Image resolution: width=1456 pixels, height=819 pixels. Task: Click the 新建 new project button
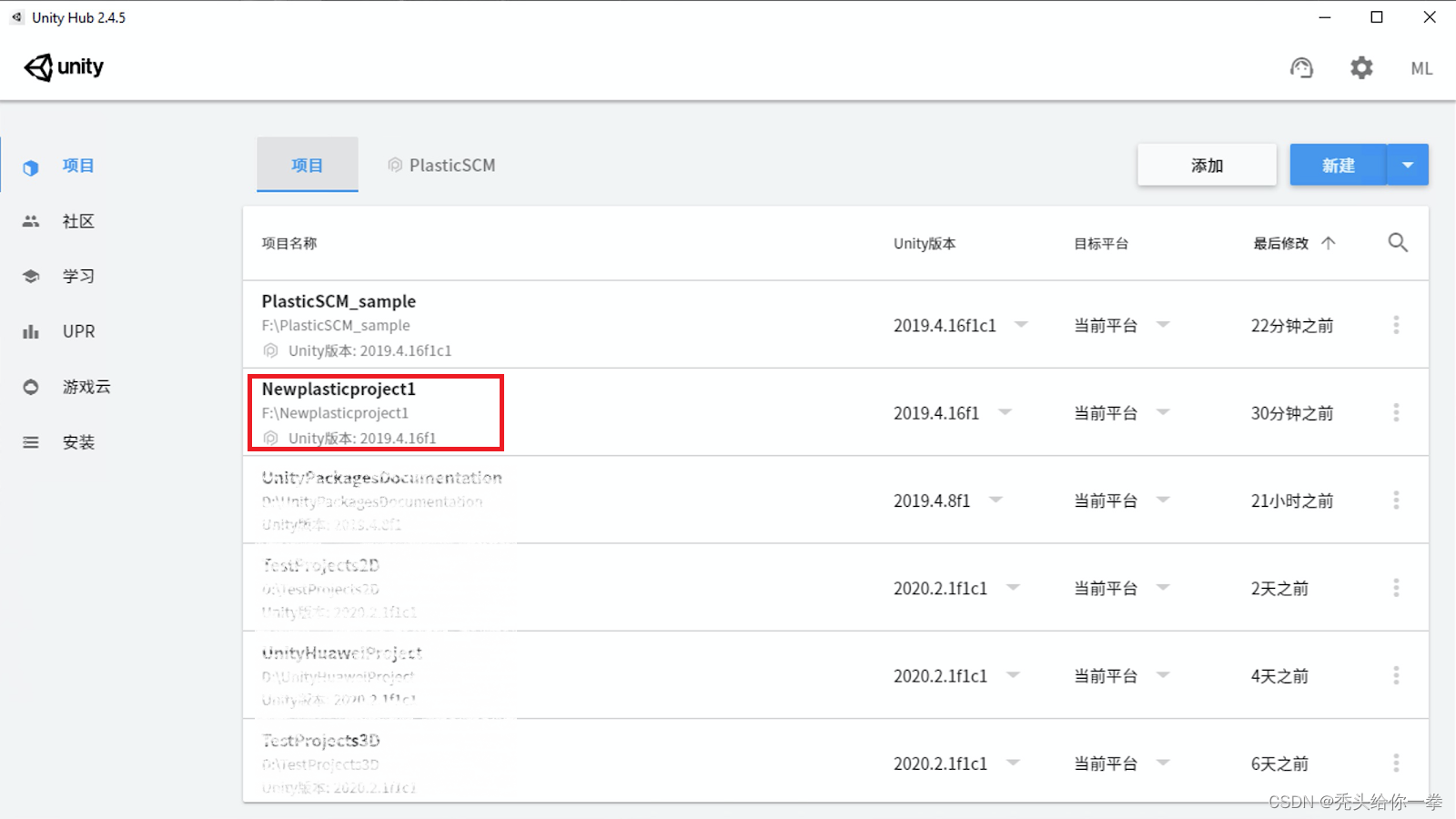click(x=1338, y=165)
